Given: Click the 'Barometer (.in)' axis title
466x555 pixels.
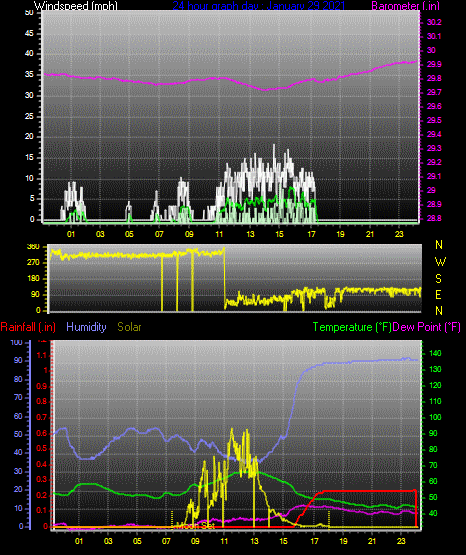Looking at the screenshot, I should click(406, 6).
